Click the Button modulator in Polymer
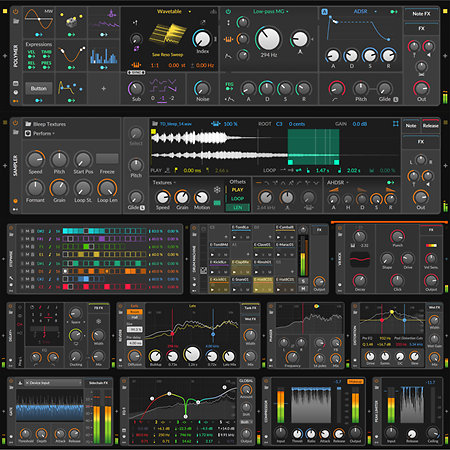This screenshot has height=450, width=450. coord(39,88)
